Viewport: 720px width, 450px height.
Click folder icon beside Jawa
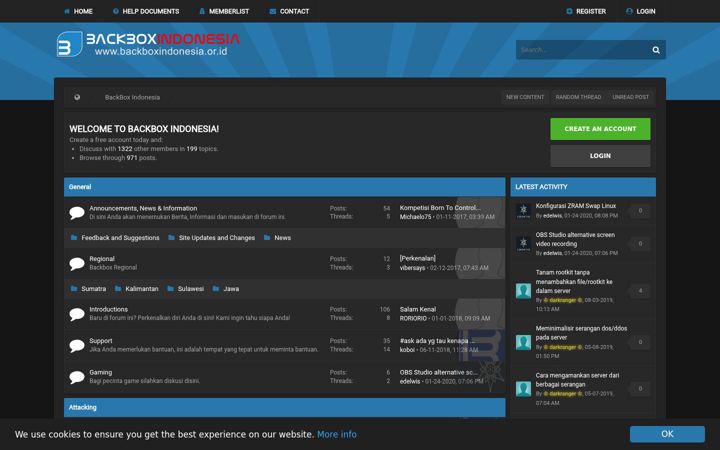[x=216, y=288]
